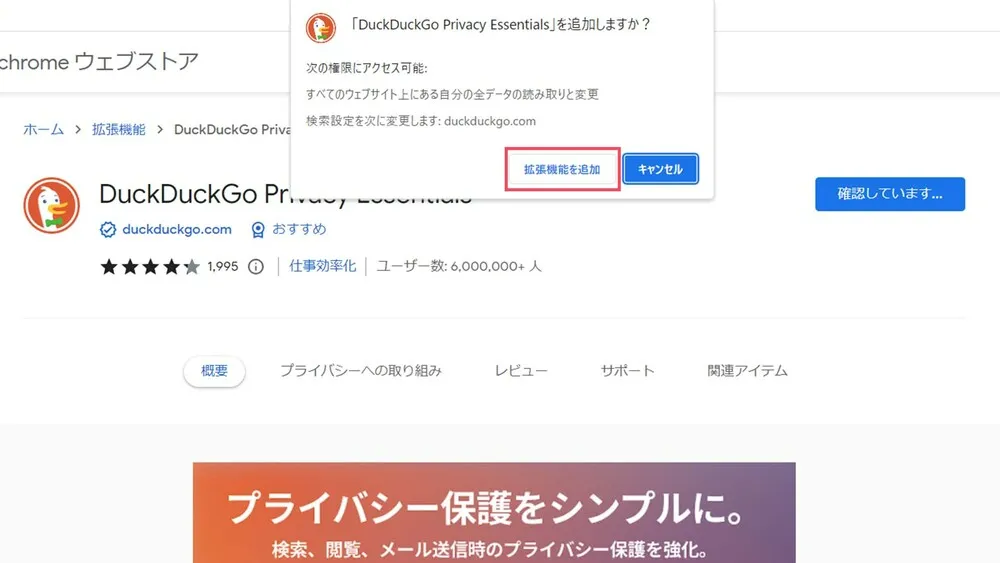This screenshot has width=1000, height=563.
Task: Click the DuckDuckGo logo in the dialog
Action: click(x=321, y=27)
